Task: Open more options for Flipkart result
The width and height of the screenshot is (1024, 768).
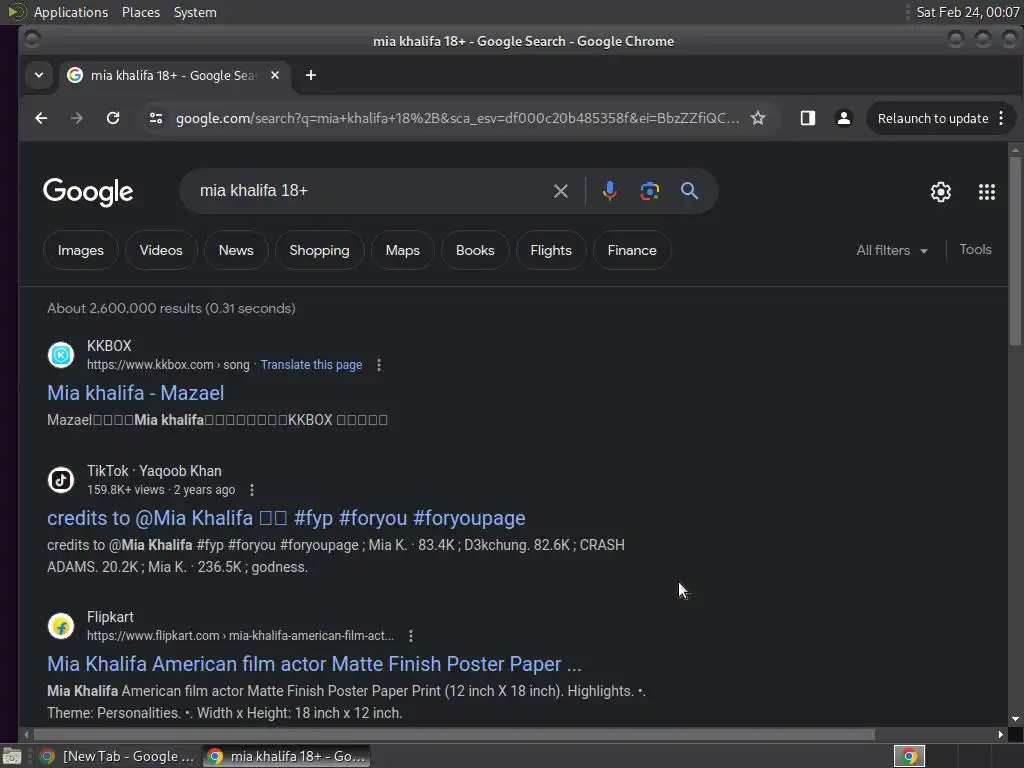Action: (410, 635)
